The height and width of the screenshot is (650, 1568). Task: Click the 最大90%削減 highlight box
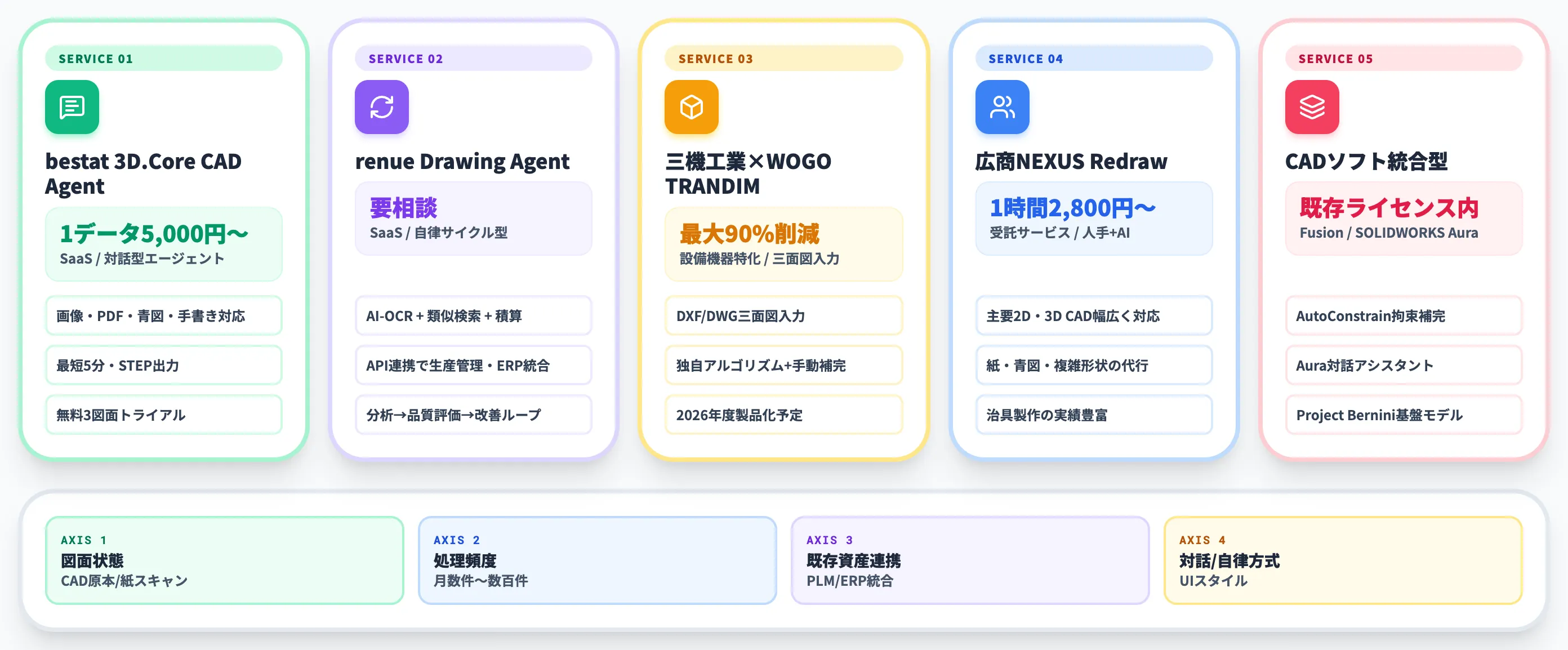(x=783, y=244)
